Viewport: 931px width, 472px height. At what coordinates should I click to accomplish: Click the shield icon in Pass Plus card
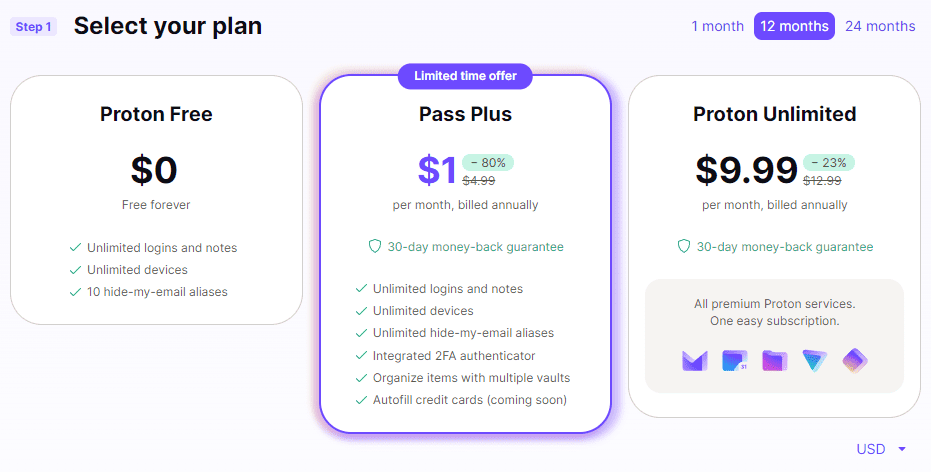pyautogui.click(x=375, y=247)
